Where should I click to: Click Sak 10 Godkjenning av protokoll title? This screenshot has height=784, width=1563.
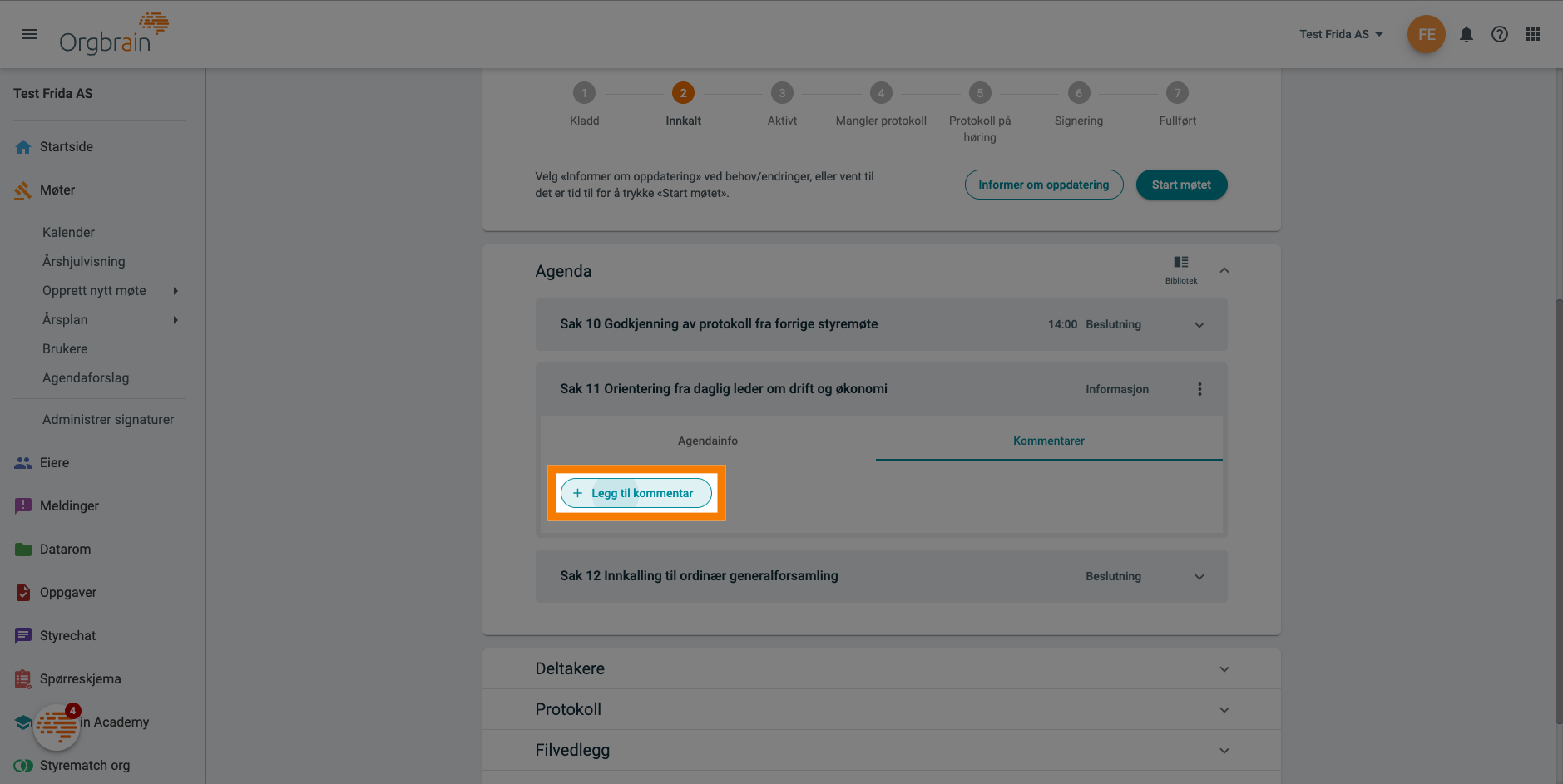click(719, 324)
